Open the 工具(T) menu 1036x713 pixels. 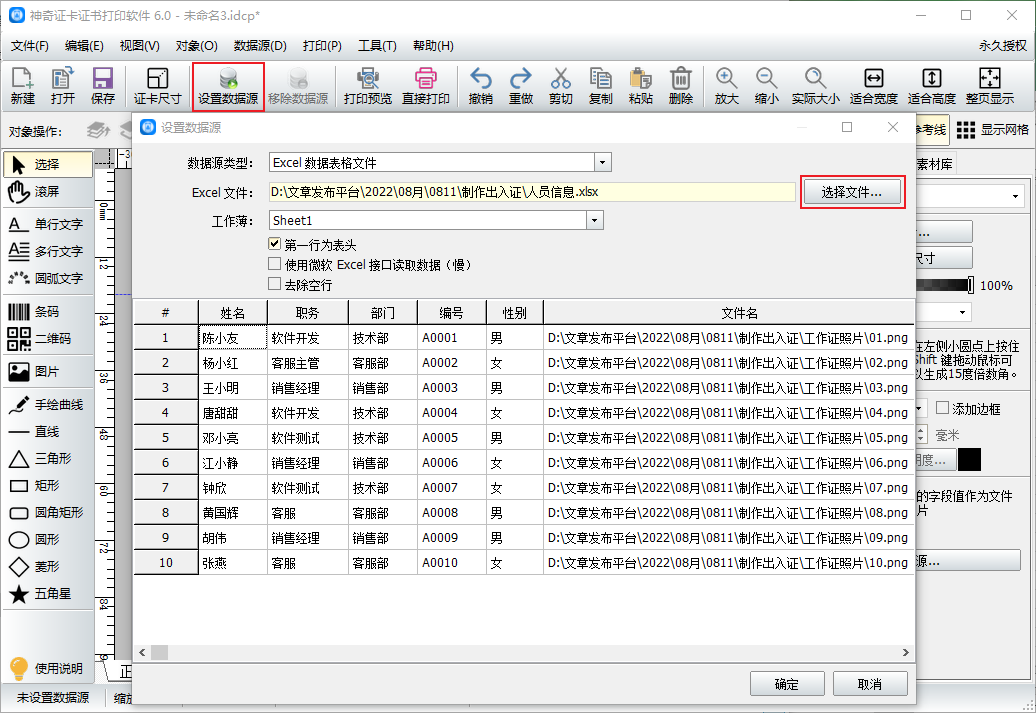[377, 46]
